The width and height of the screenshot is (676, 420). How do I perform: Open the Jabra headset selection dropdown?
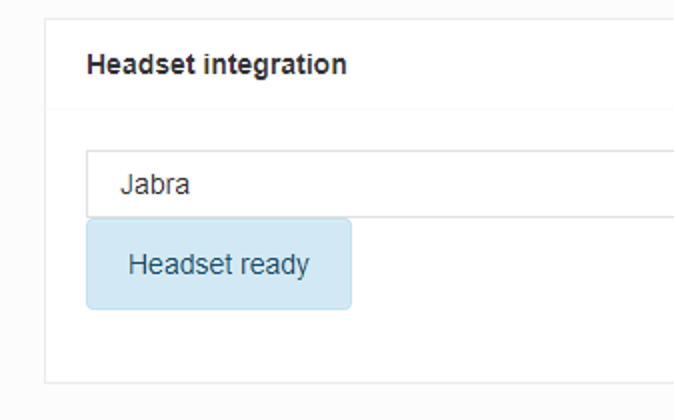tap(381, 184)
